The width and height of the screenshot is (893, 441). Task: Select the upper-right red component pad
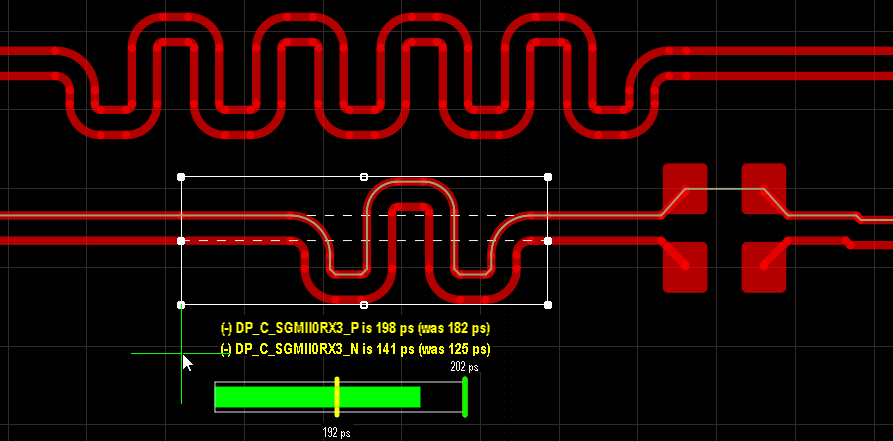click(x=764, y=189)
